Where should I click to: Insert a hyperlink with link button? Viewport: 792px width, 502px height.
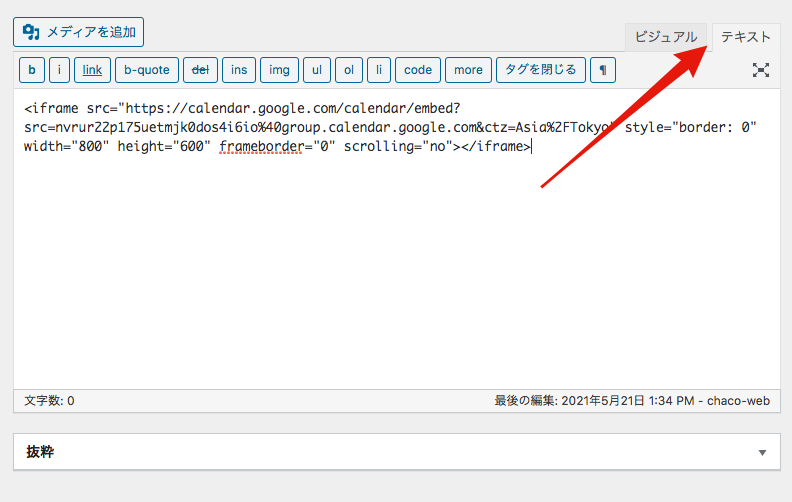(92, 70)
